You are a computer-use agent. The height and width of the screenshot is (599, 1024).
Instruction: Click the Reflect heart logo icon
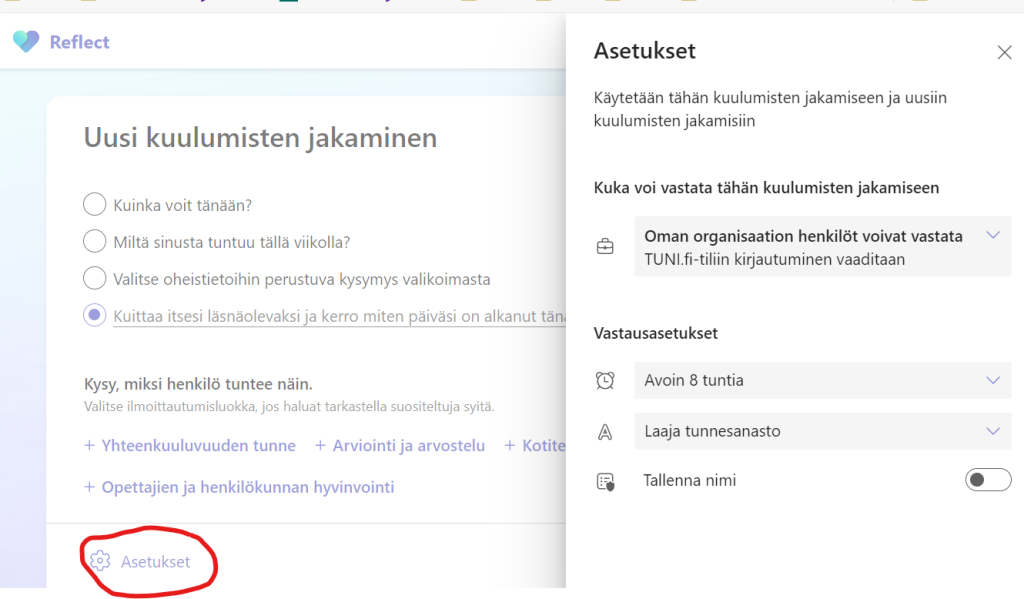pos(26,42)
